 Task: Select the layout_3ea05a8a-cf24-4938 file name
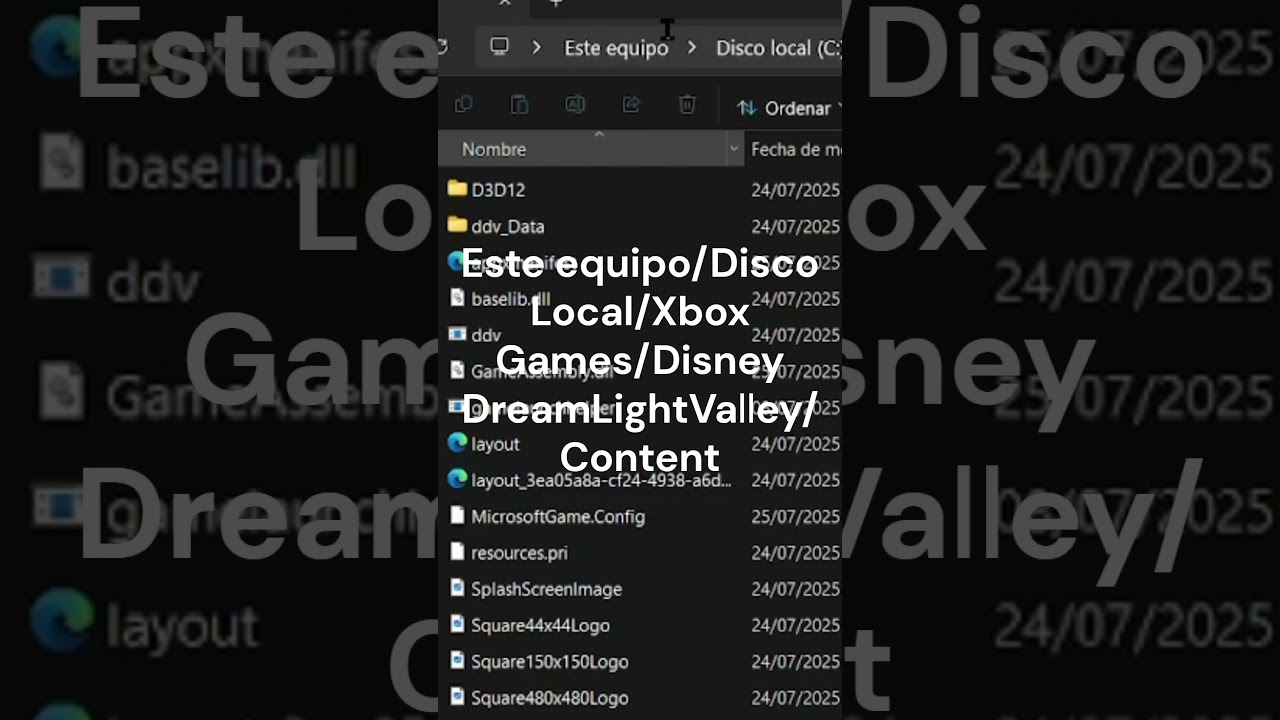click(601, 480)
